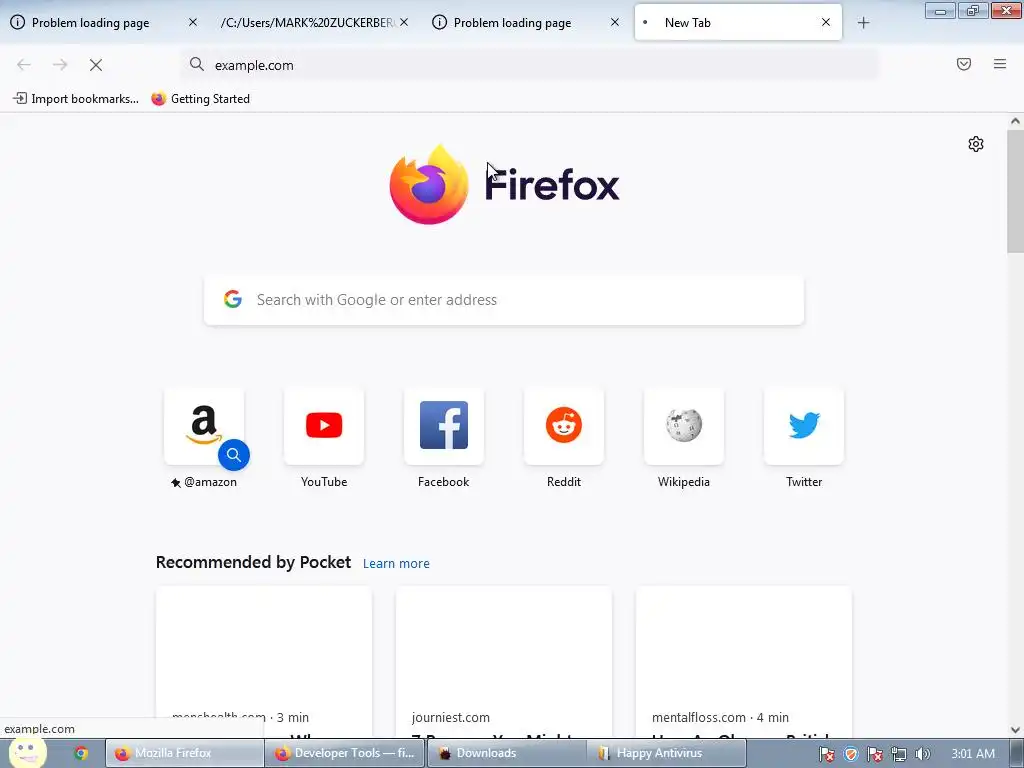The width and height of the screenshot is (1024, 768).
Task: Go forward using the right arrow button
Action: 60,65
